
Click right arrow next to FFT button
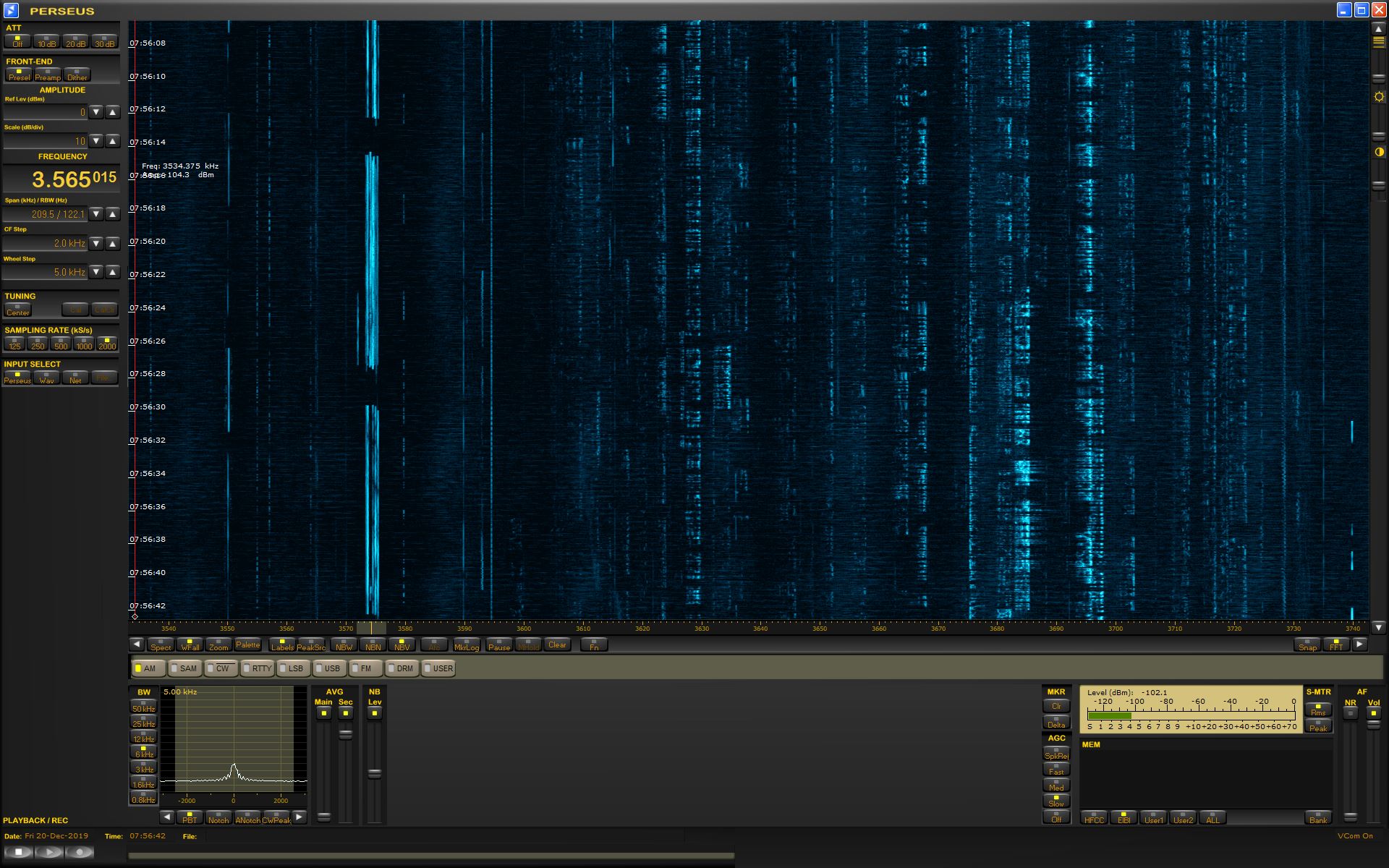1359,644
